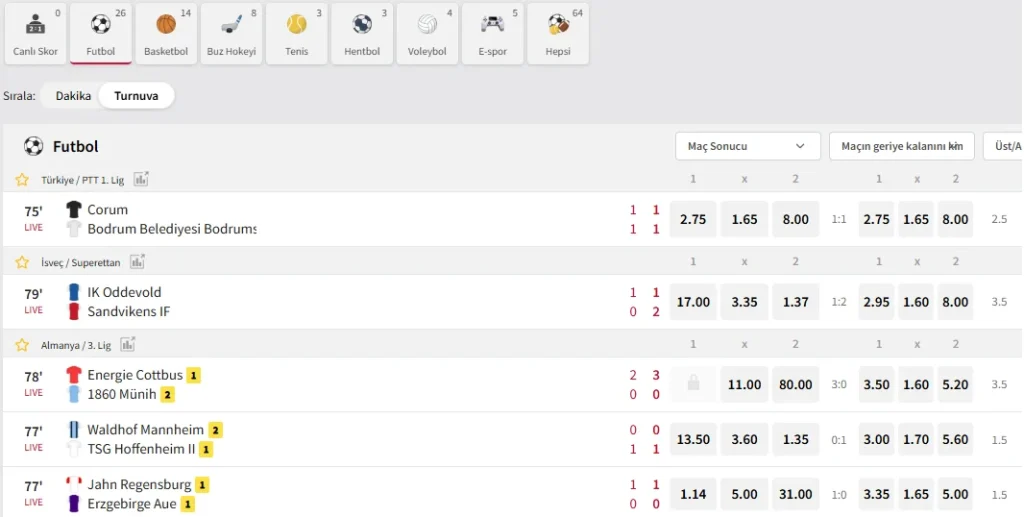Screen dimensions: 1024x517
Task: Click Energie Cottbus yellow card badge
Action: pos(193,375)
